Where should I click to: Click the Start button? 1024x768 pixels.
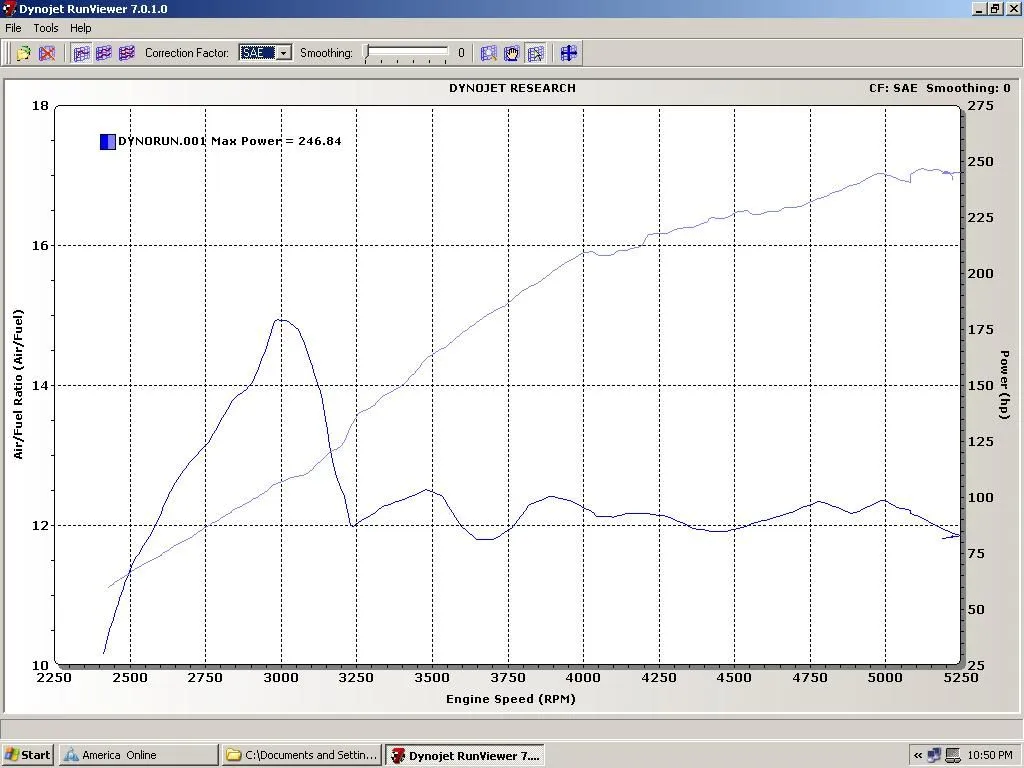pyautogui.click(x=27, y=754)
